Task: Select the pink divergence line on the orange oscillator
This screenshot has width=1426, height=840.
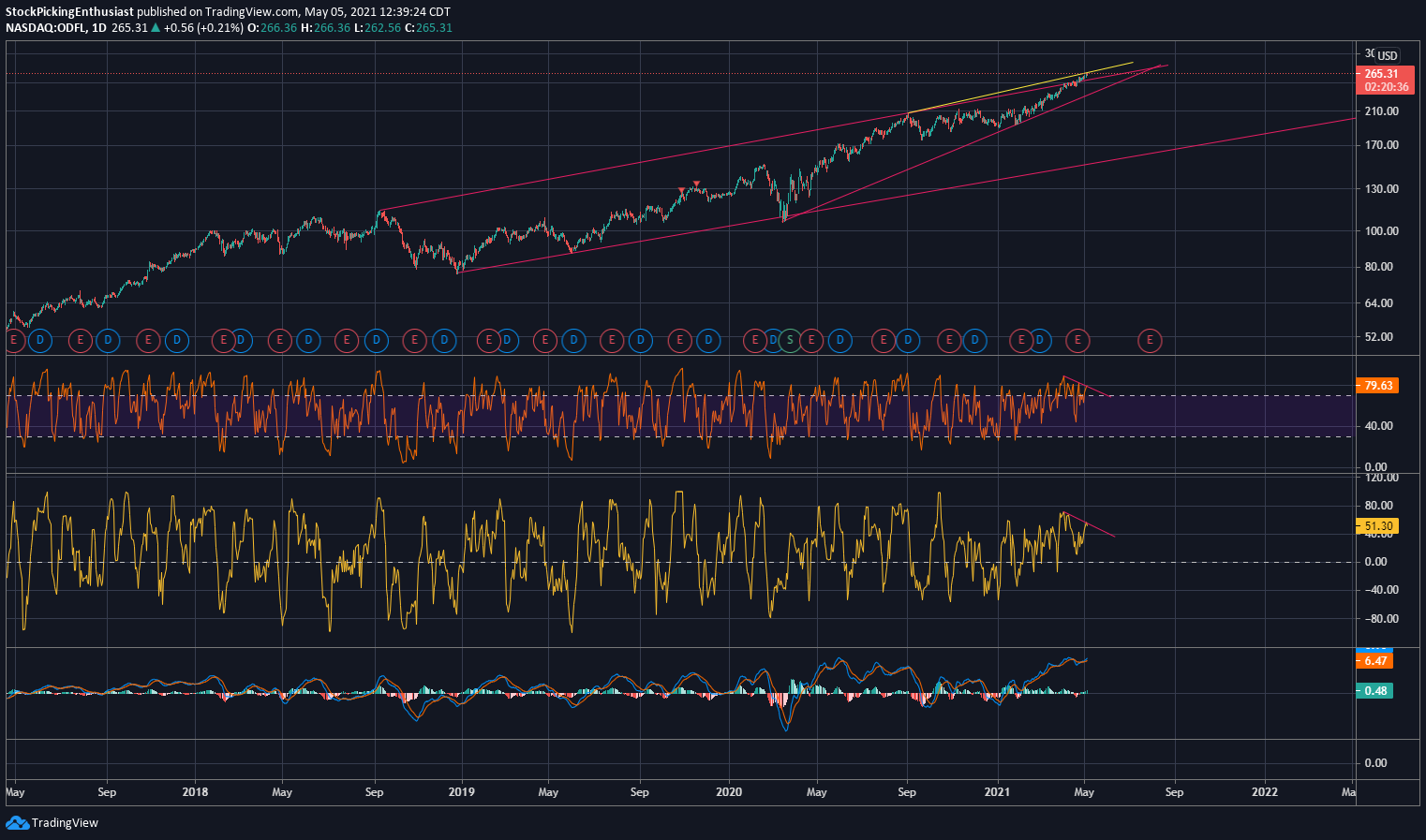Action: (x=1087, y=386)
